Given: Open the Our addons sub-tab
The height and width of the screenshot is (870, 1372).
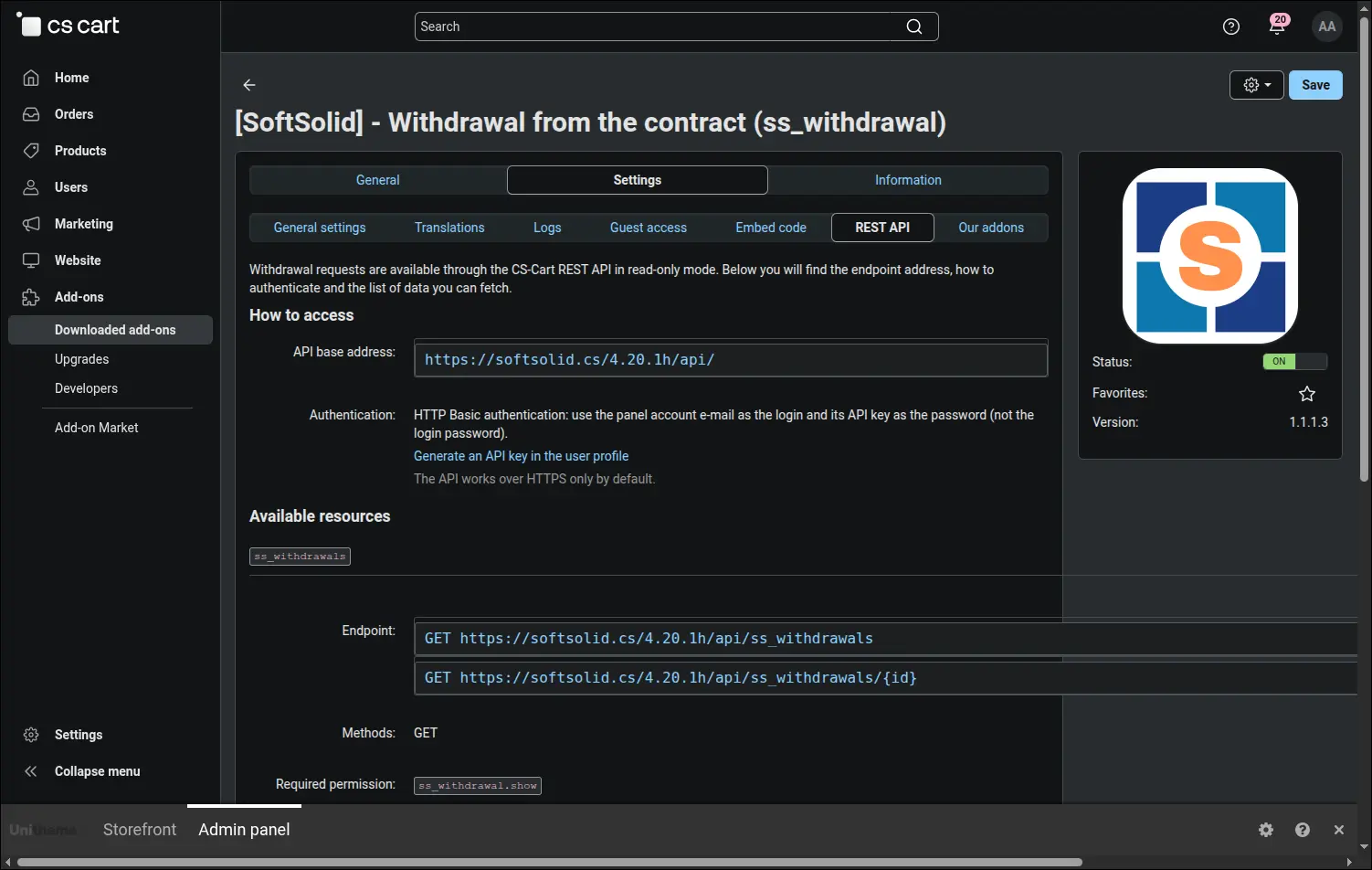Looking at the screenshot, I should tap(991, 228).
